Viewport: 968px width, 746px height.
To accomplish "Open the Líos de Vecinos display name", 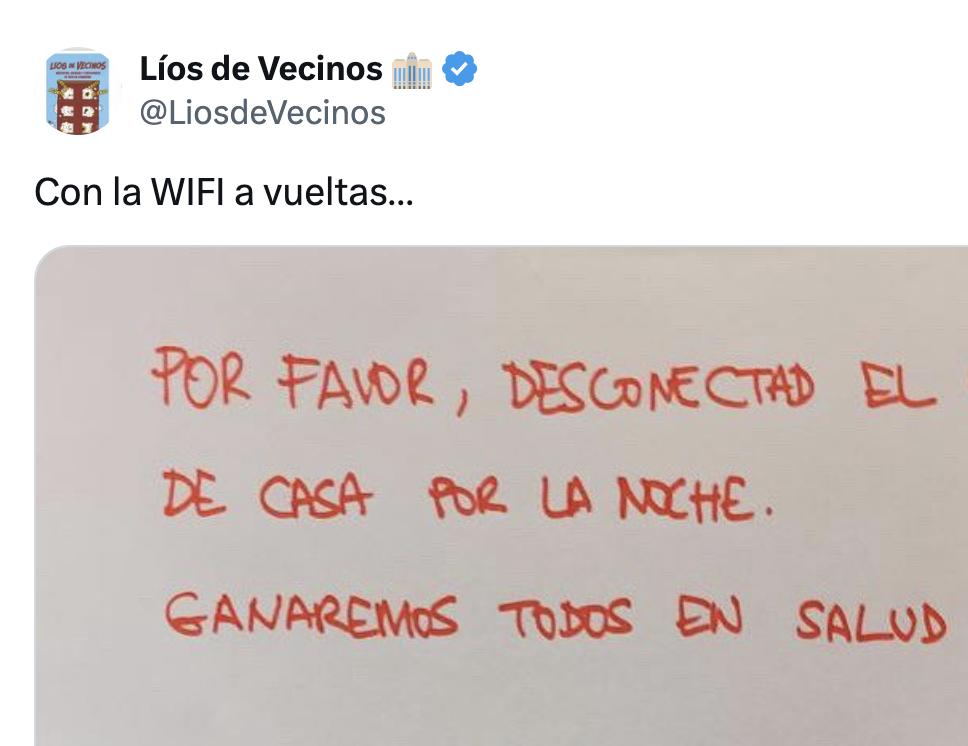I will (x=261, y=69).
